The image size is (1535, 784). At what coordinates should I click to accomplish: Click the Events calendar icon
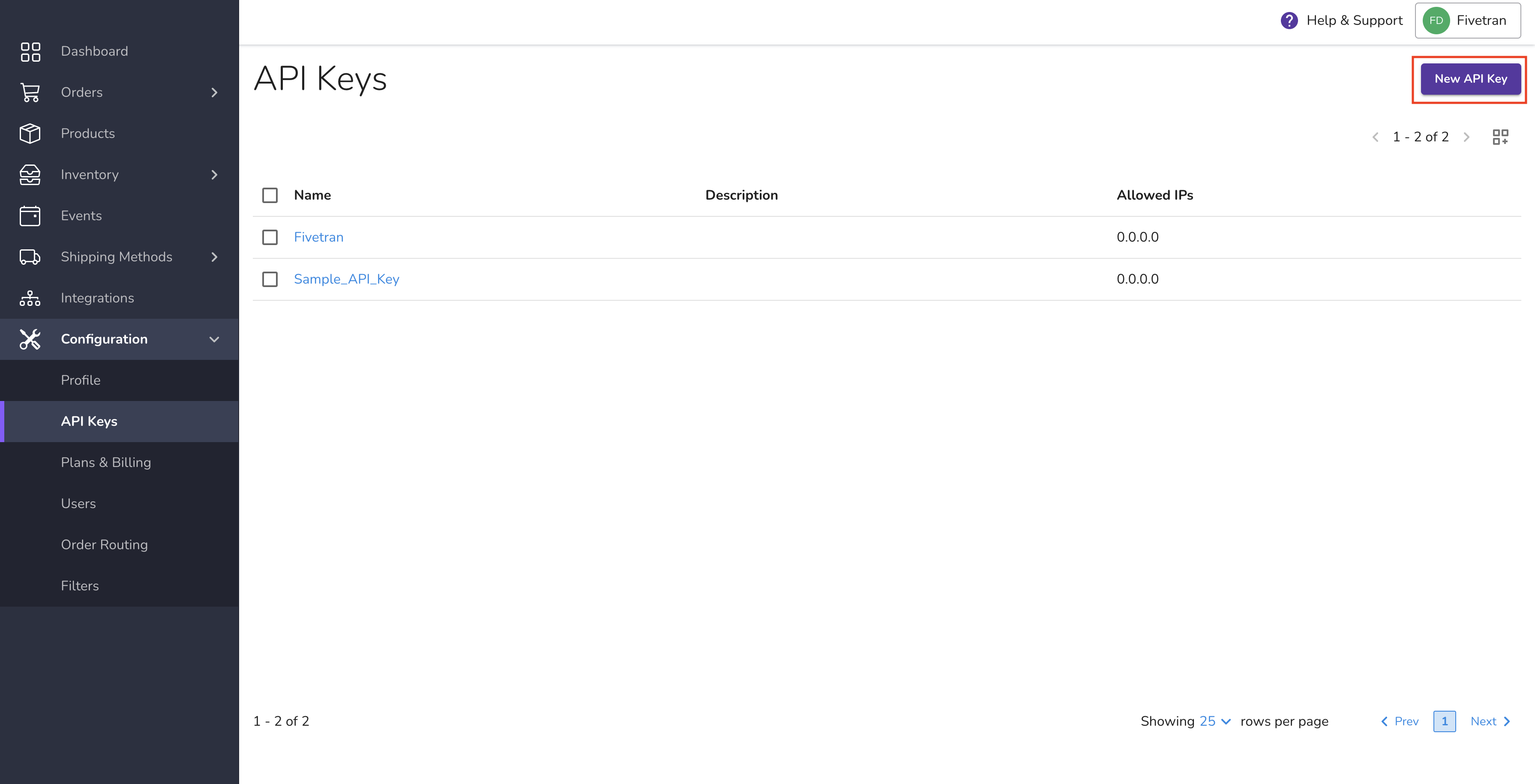[30, 215]
